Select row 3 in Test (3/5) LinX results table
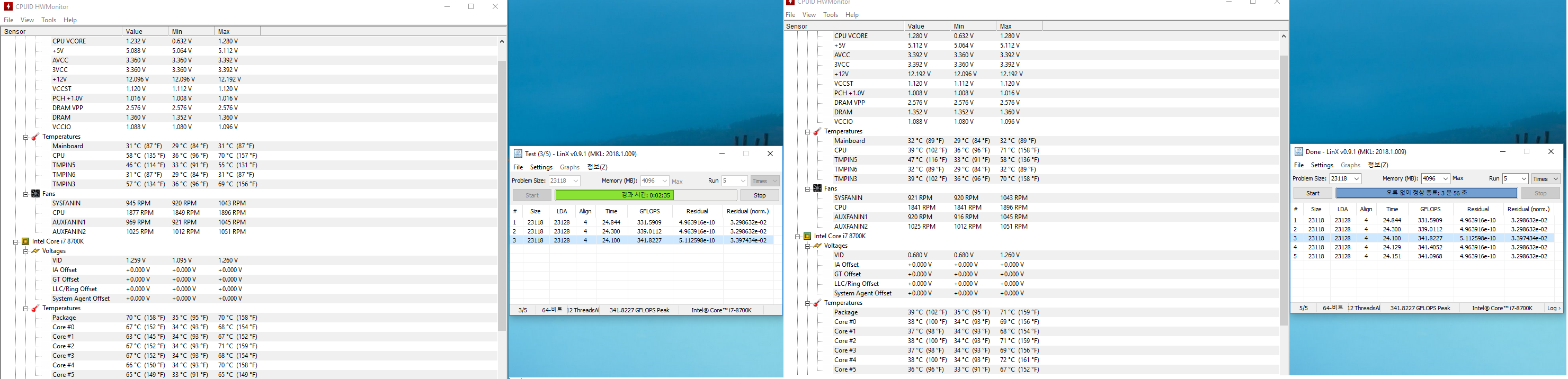This screenshot has height=379, width=1568. point(642,241)
